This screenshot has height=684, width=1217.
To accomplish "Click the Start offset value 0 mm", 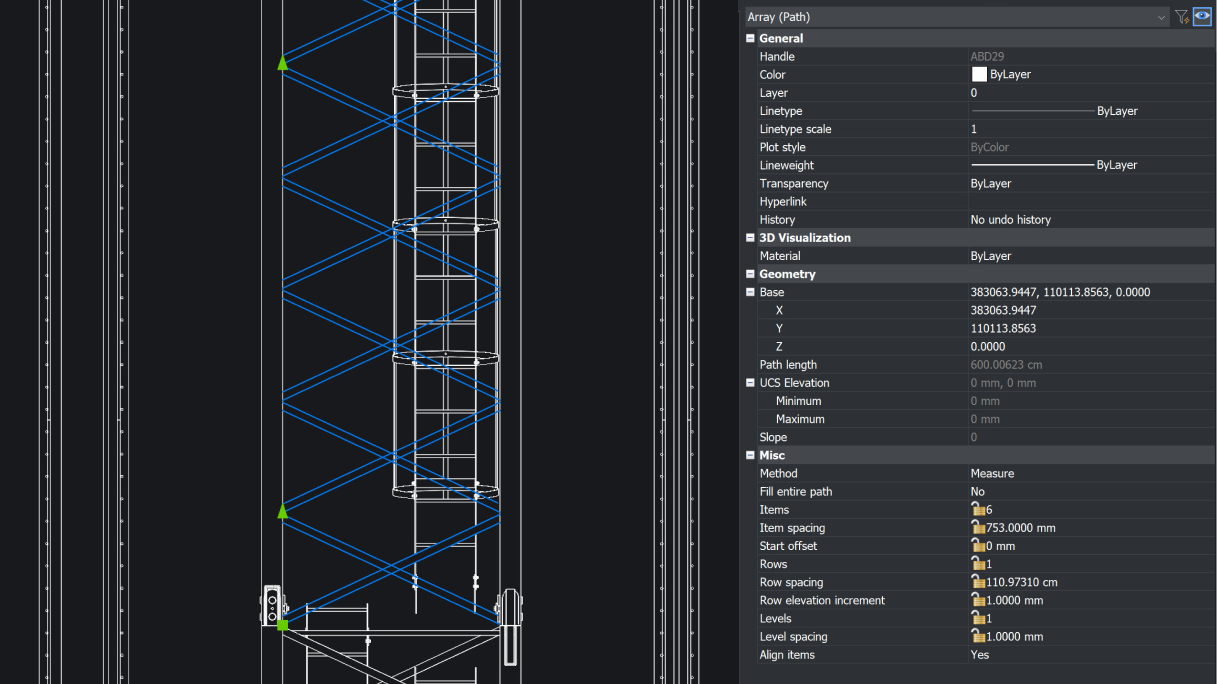I will (x=1001, y=546).
